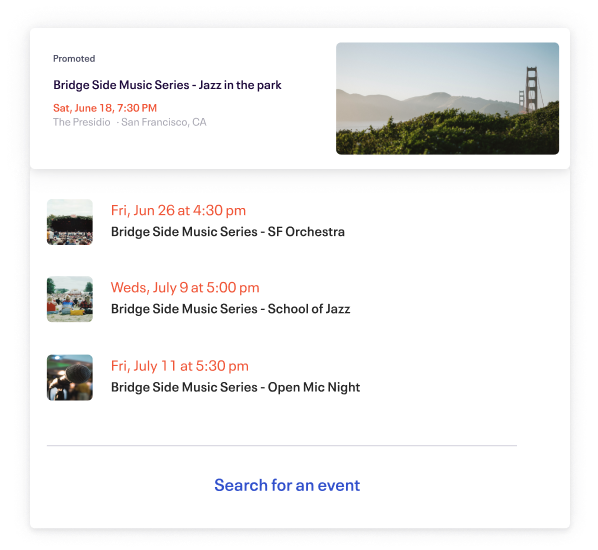Open Bridge Side Music Series - Open Mic Night title
Image resolution: width=598 pixels, height=550 pixels.
coord(235,387)
